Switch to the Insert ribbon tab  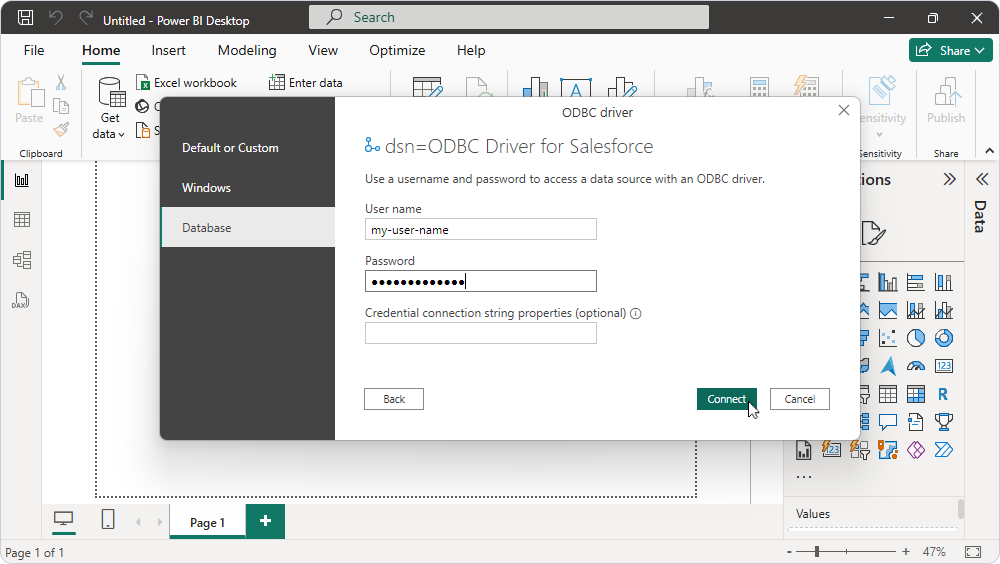point(168,50)
